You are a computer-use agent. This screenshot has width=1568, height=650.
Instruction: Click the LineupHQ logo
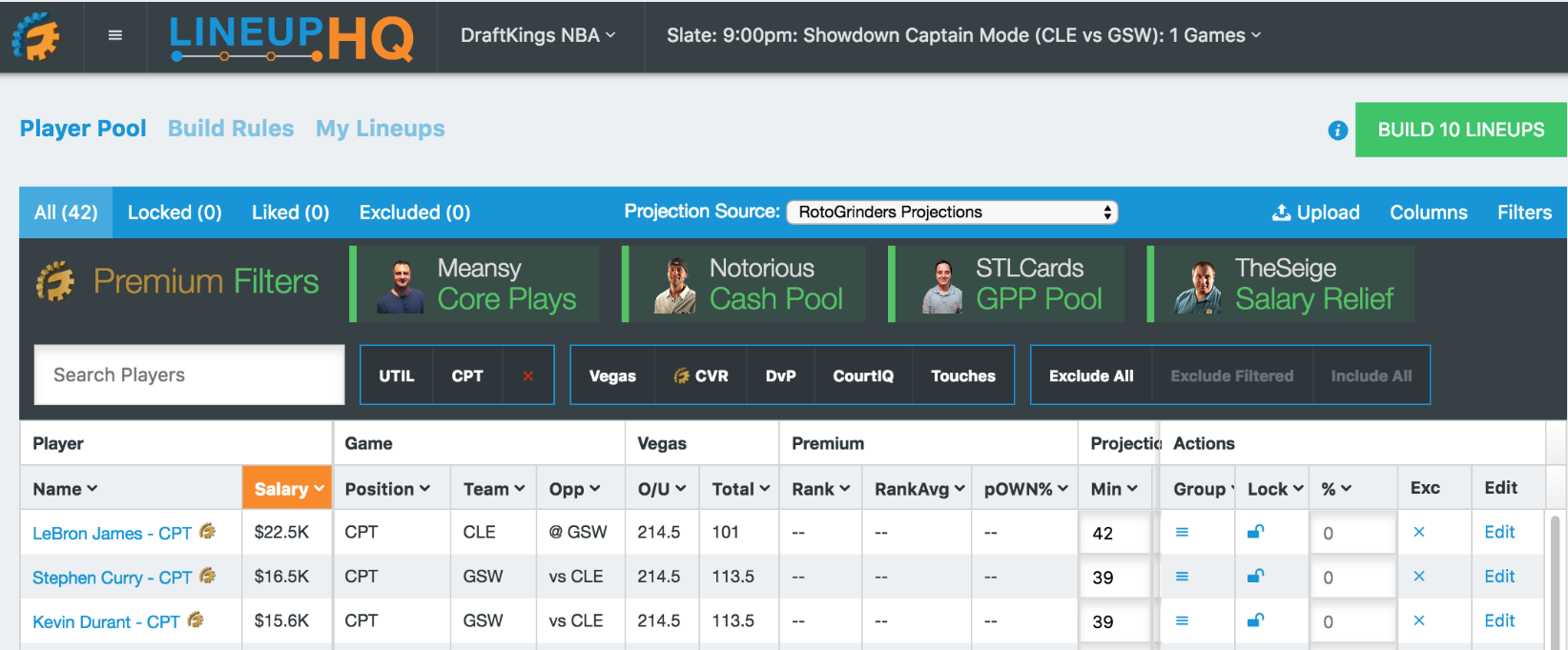point(292,38)
